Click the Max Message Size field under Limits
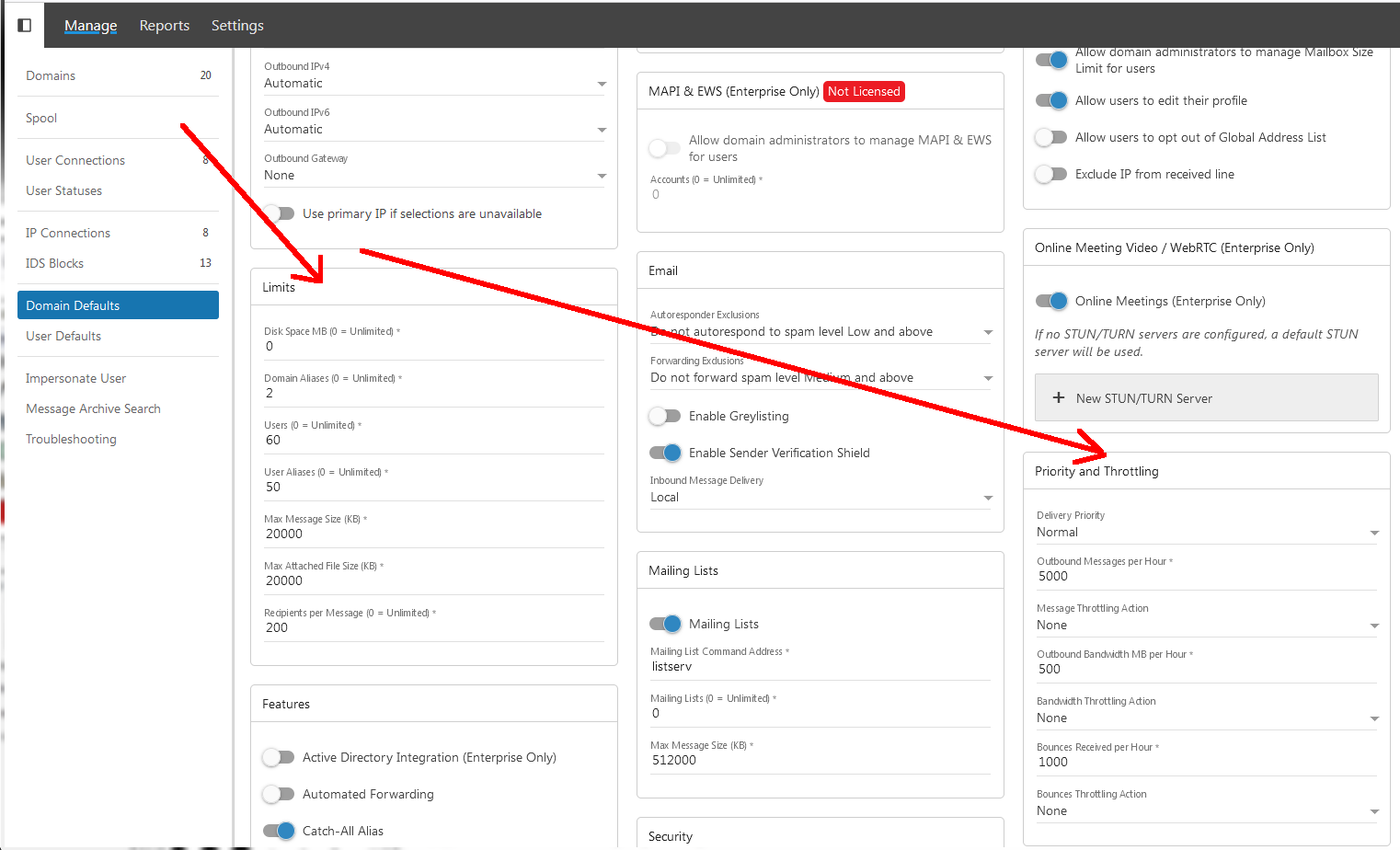 tap(432, 534)
